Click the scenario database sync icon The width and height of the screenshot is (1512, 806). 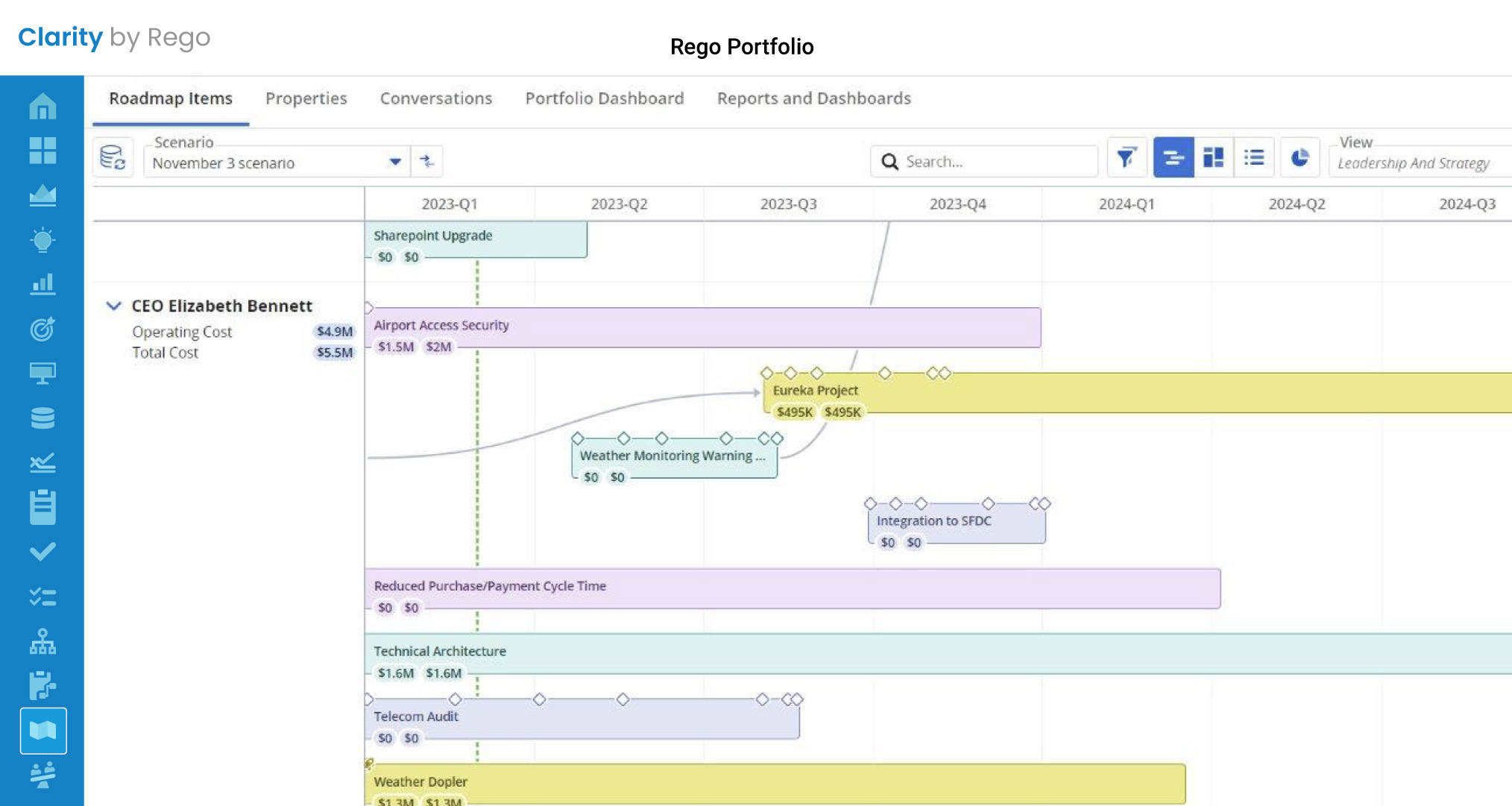click(x=113, y=158)
